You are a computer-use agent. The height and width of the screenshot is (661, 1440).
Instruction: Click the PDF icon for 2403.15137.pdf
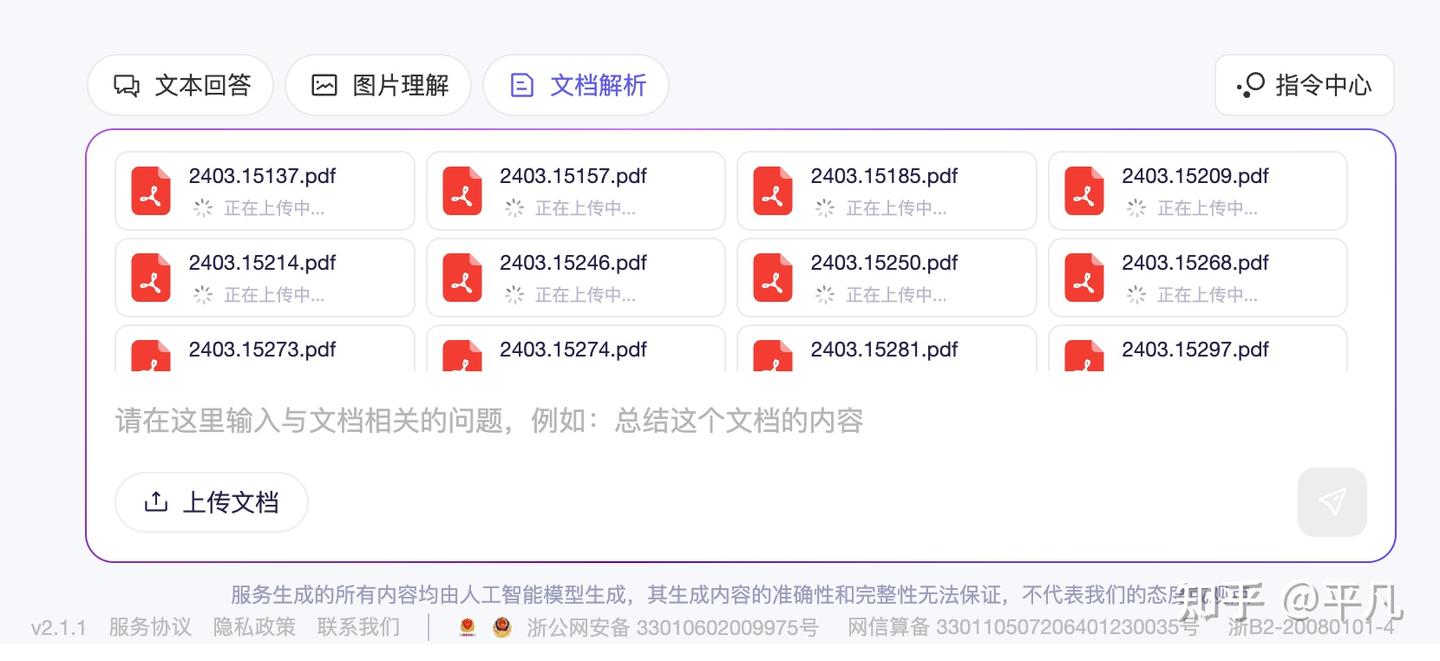[x=151, y=191]
